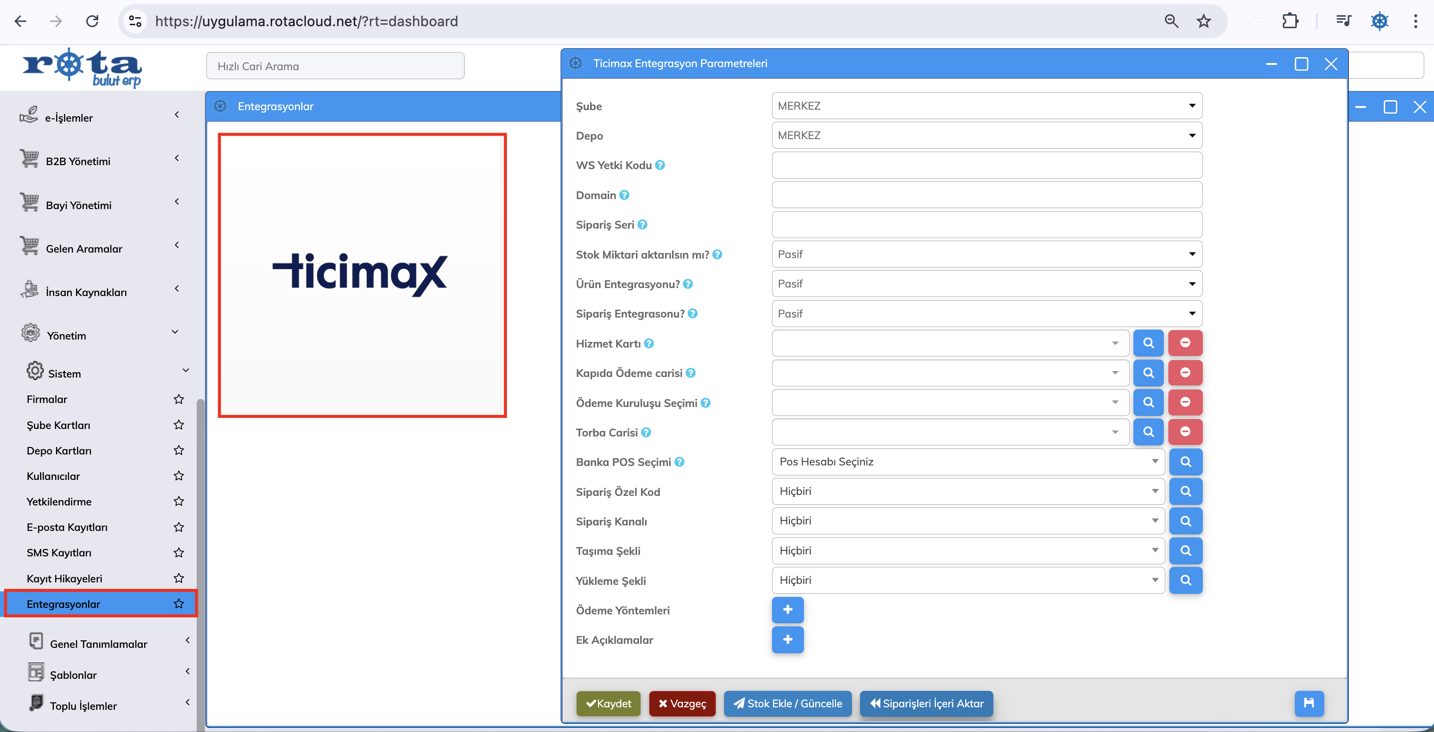Open Stok Miktarı aktarılsın mı dropdown
Screen dimensions: 1434x732
(986, 254)
